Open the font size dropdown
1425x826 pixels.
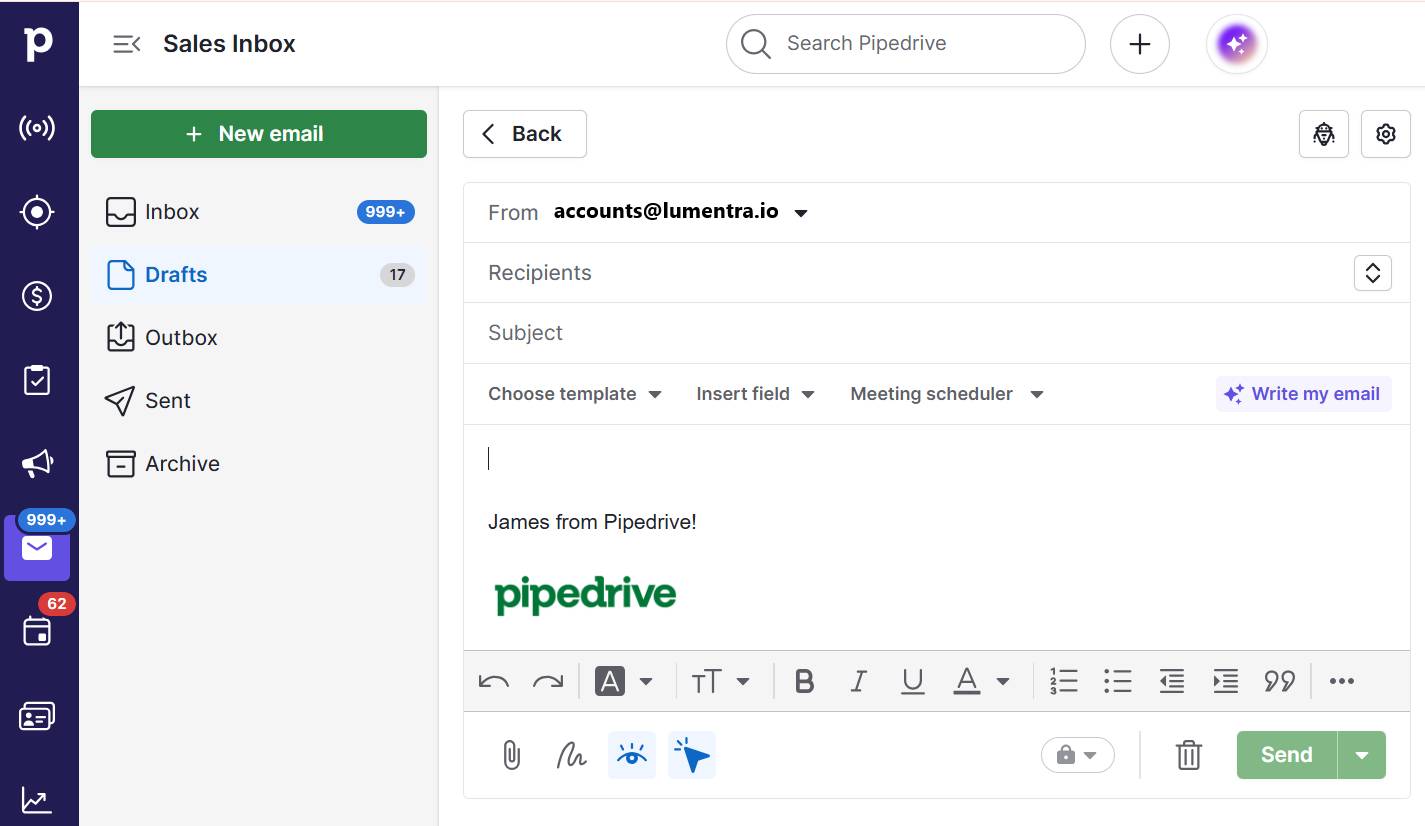pos(743,682)
